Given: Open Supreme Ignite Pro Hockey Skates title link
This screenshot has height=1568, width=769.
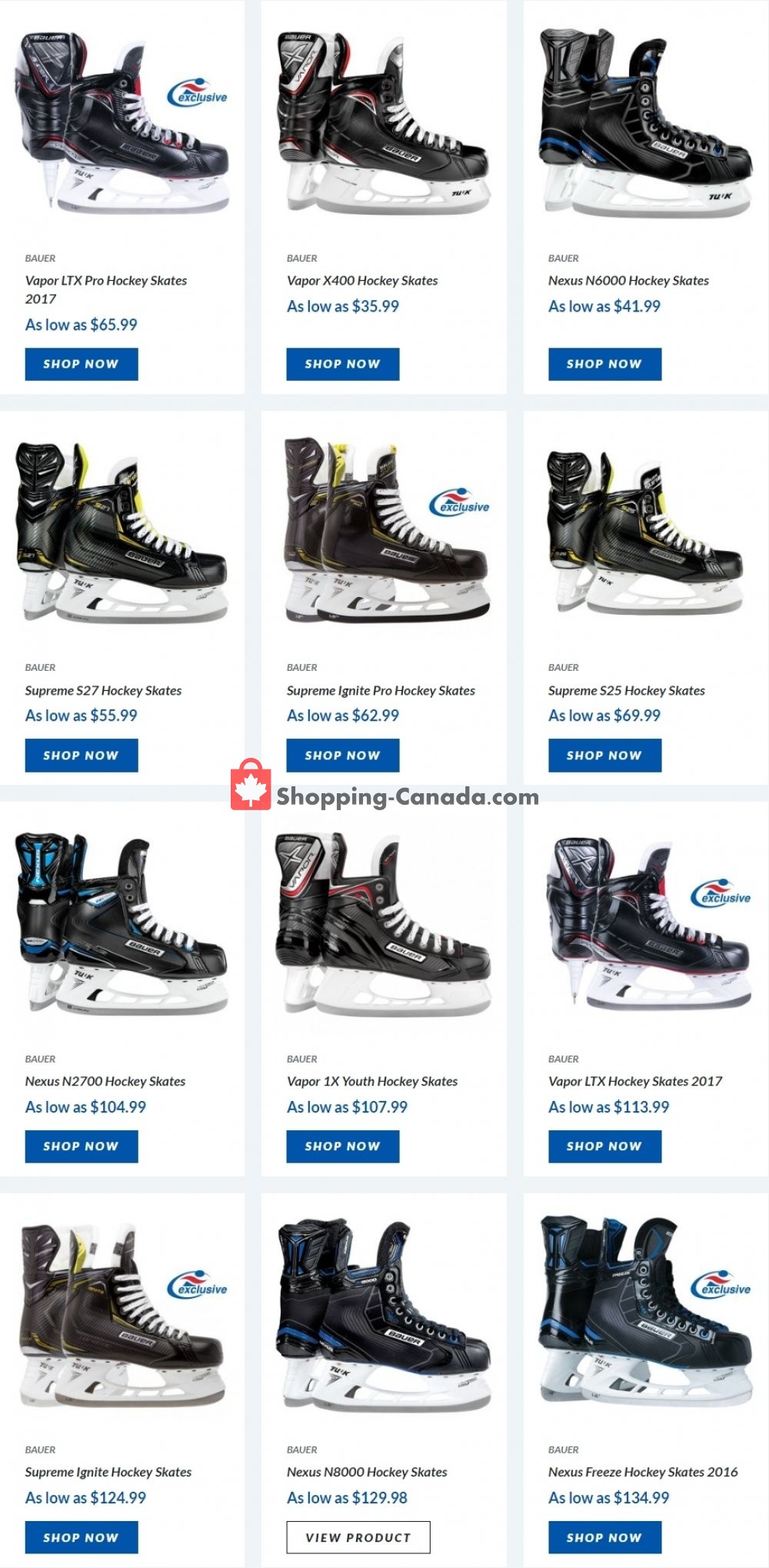Looking at the screenshot, I should click(x=381, y=691).
